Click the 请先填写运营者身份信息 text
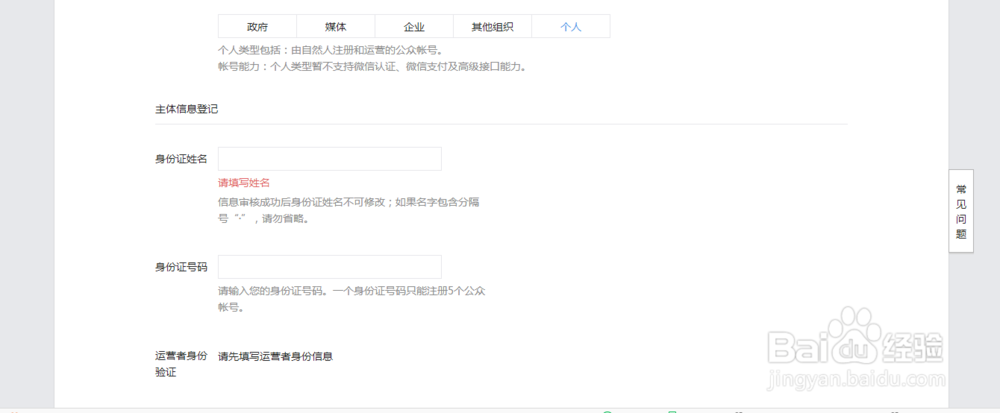The image size is (1000, 413). (x=276, y=356)
